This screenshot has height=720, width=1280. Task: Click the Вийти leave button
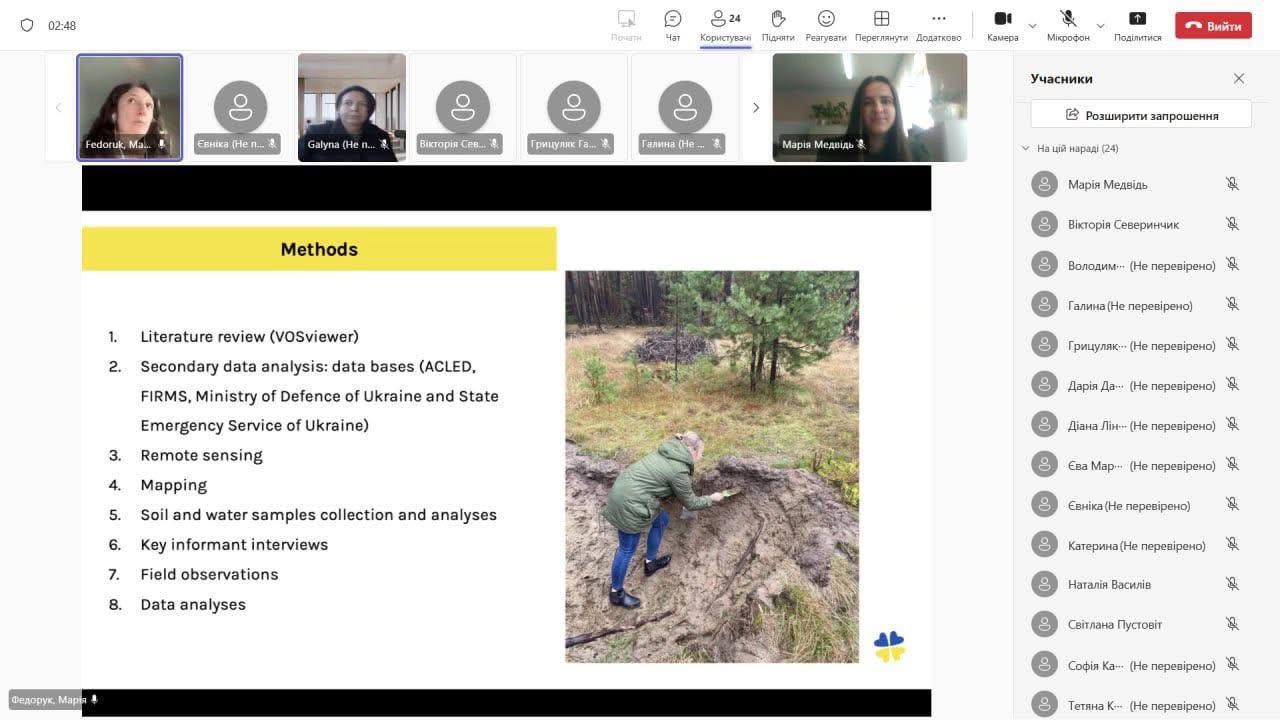point(1213,26)
